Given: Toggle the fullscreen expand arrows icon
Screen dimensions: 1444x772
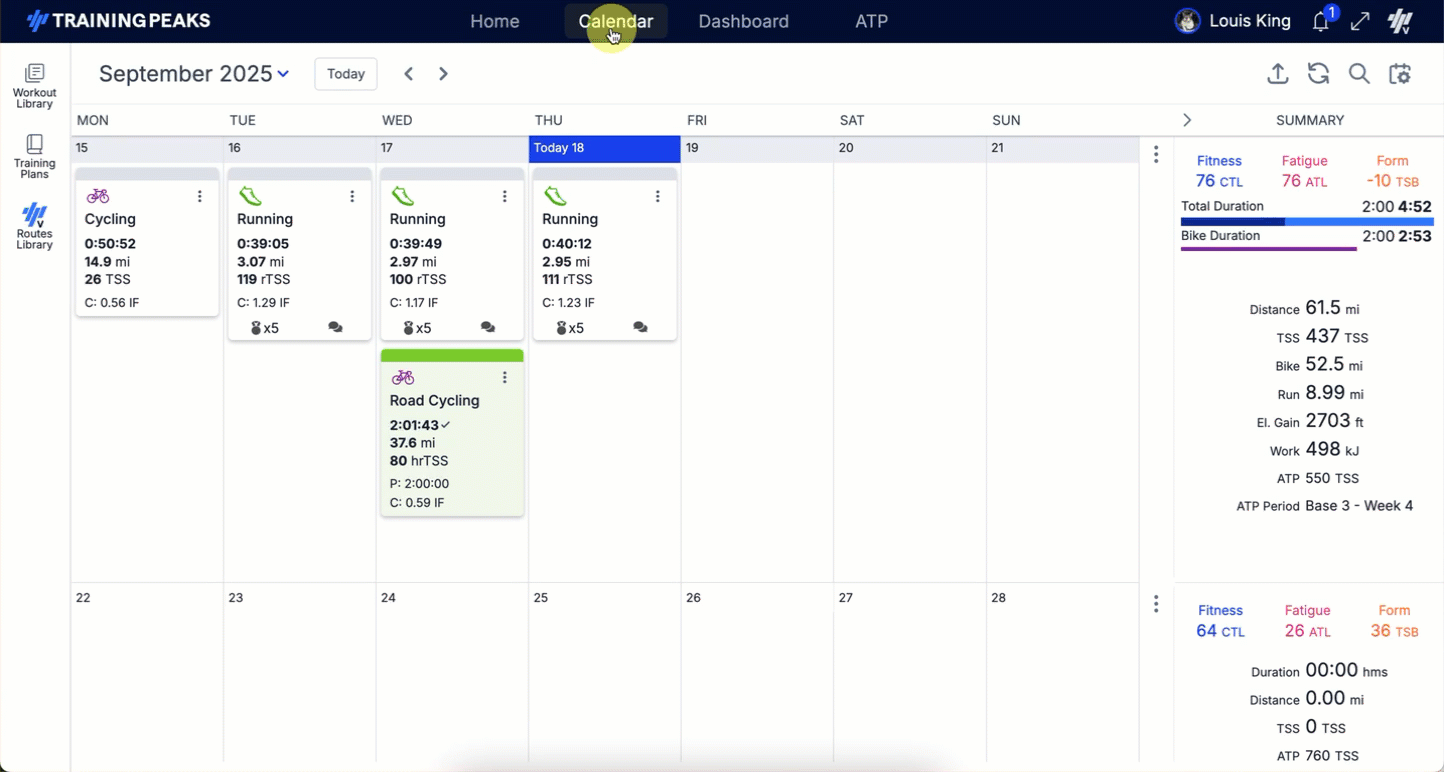Looking at the screenshot, I should click(x=1360, y=21).
